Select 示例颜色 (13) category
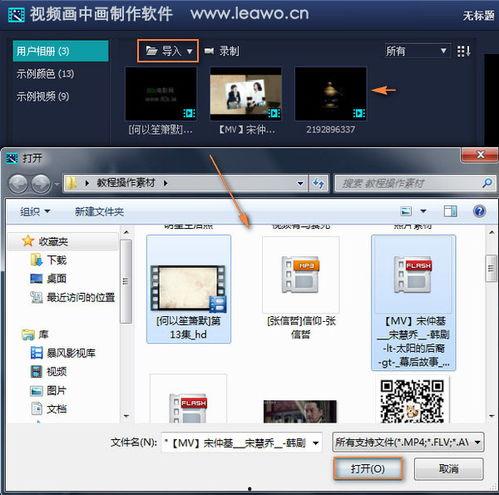 (45, 74)
